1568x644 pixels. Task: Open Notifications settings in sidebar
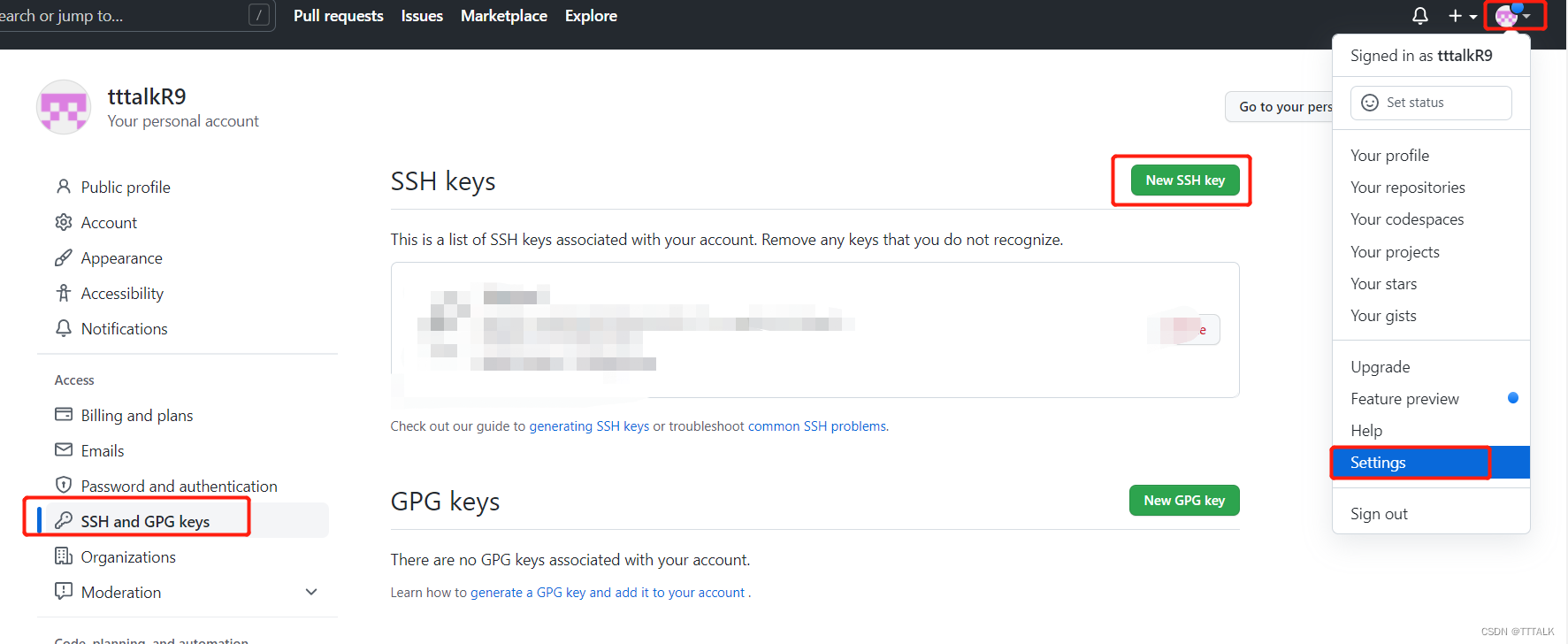[x=124, y=328]
